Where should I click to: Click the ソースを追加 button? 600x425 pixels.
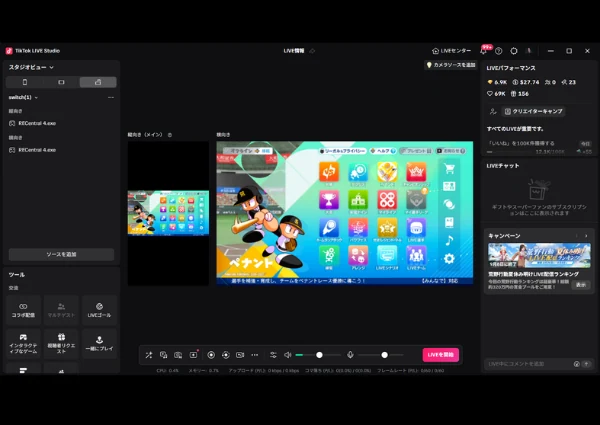tap(61, 254)
